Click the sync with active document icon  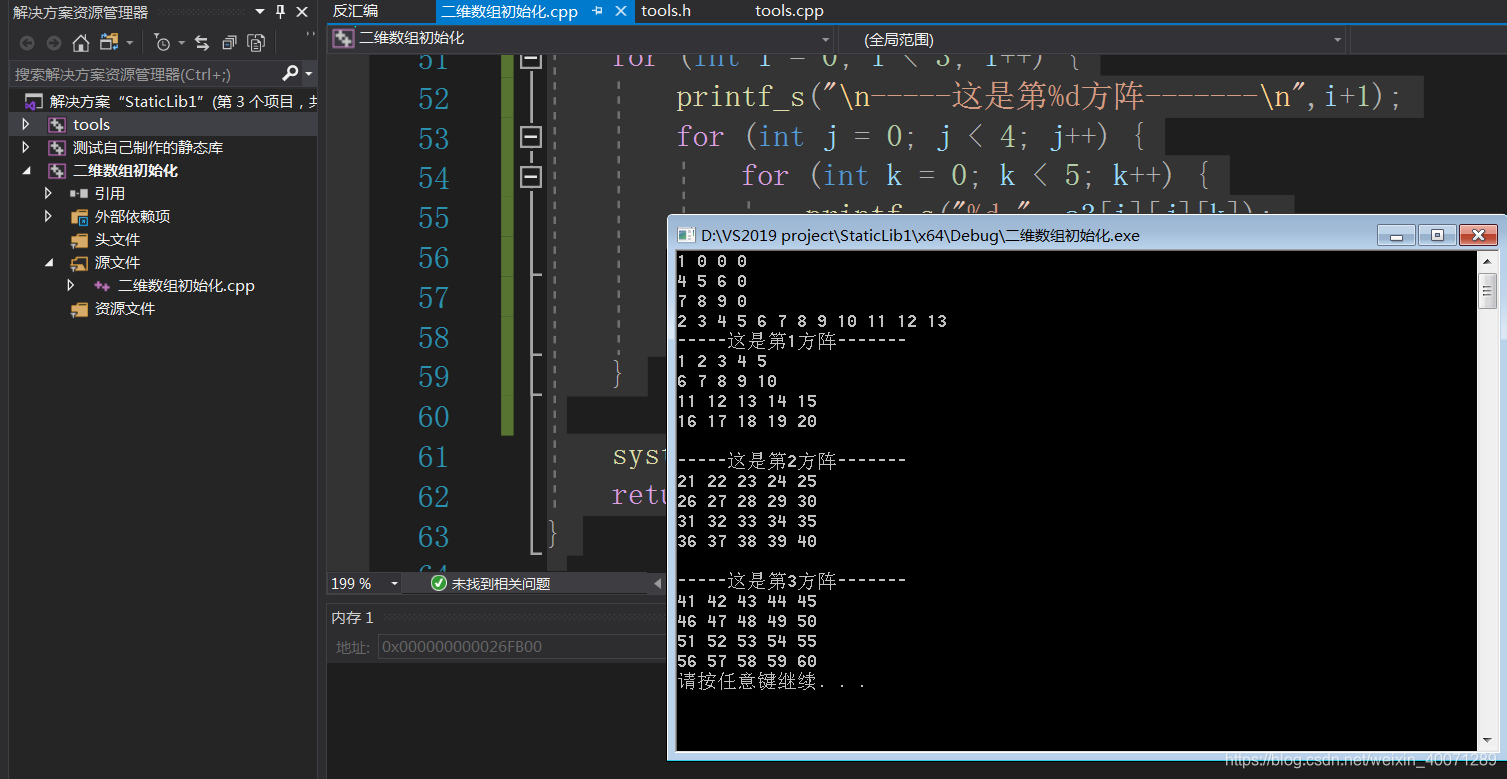tap(202, 43)
